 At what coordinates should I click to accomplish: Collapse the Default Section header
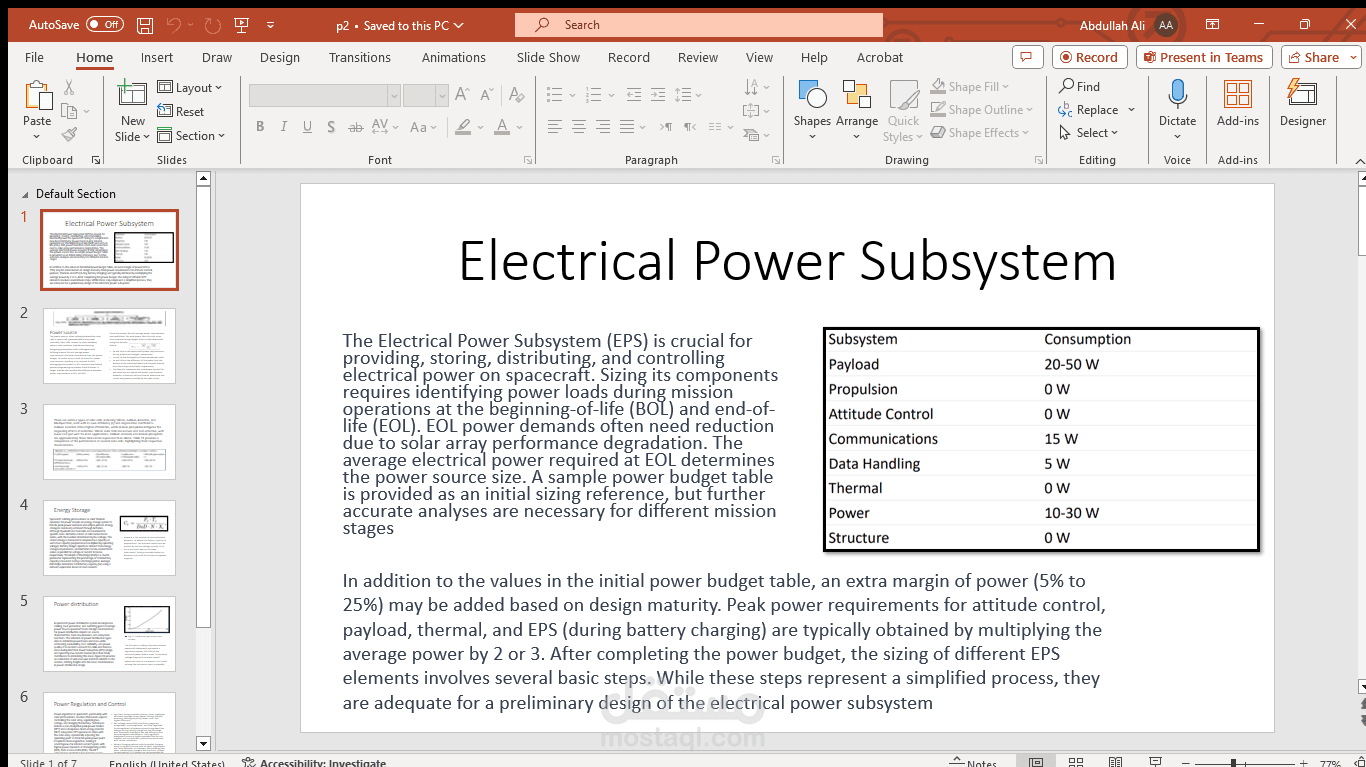27,194
